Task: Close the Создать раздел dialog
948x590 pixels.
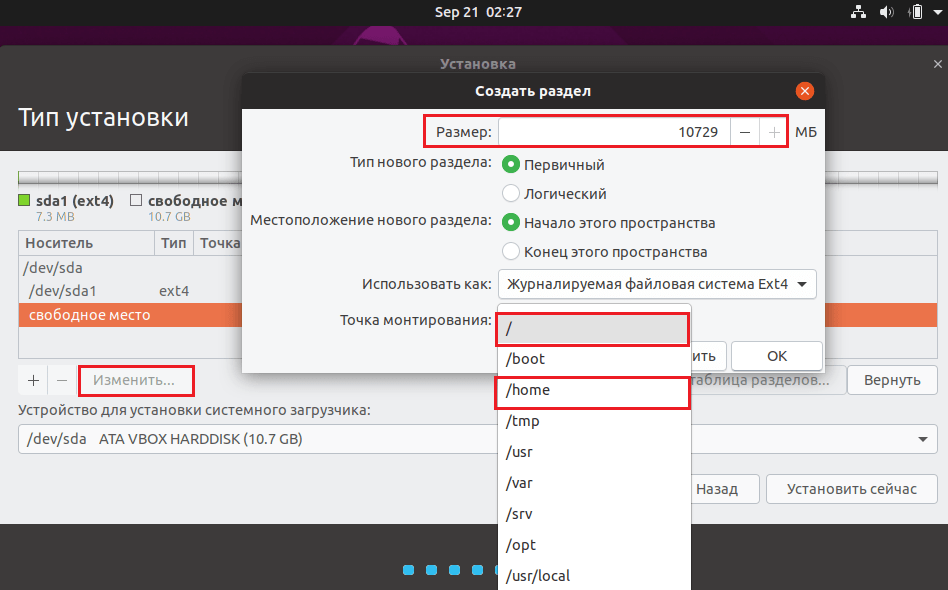Action: (x=804, y=91)
